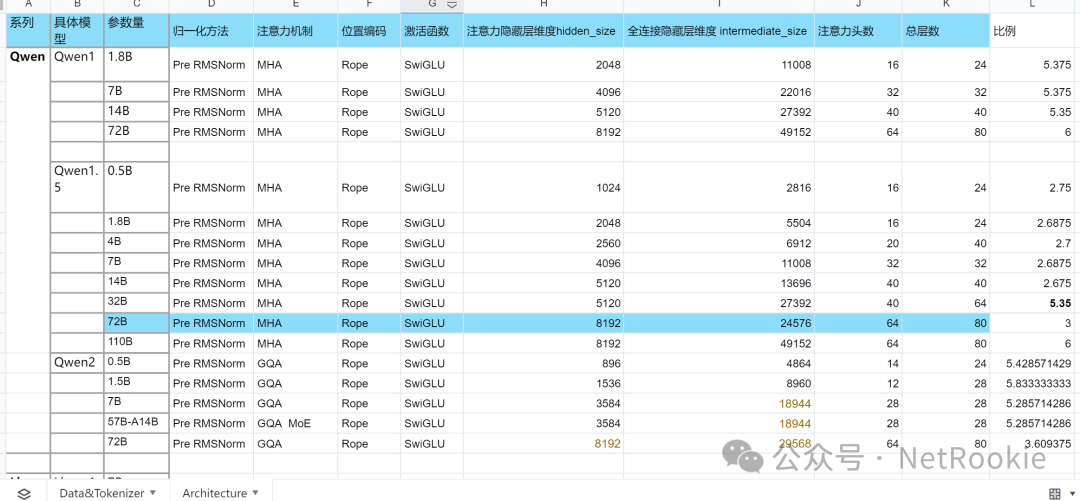This screenshot has width=1080, height=501.
Task: Select the 归一化方法 header cell
Action: (x=211, y=31)
